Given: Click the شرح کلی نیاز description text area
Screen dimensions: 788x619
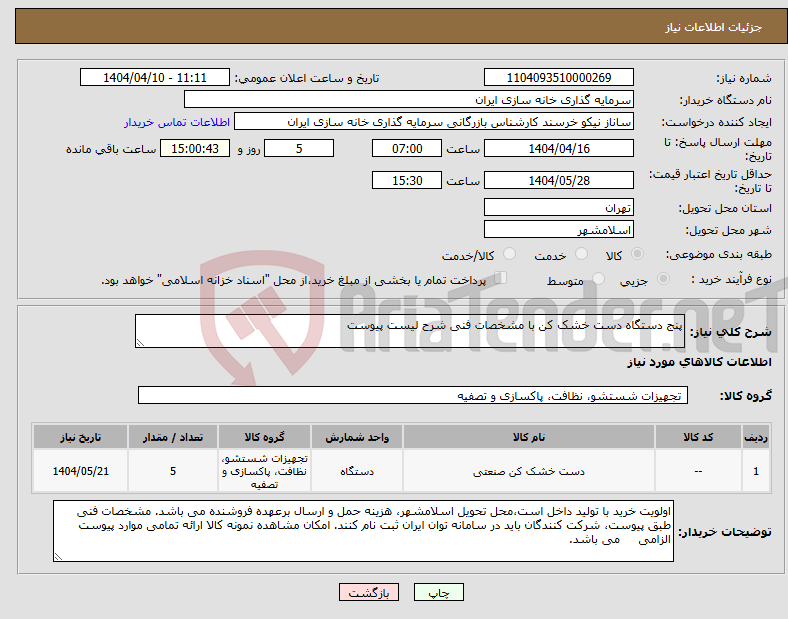Looking at the screenshot, I should (x=410, y=331).
